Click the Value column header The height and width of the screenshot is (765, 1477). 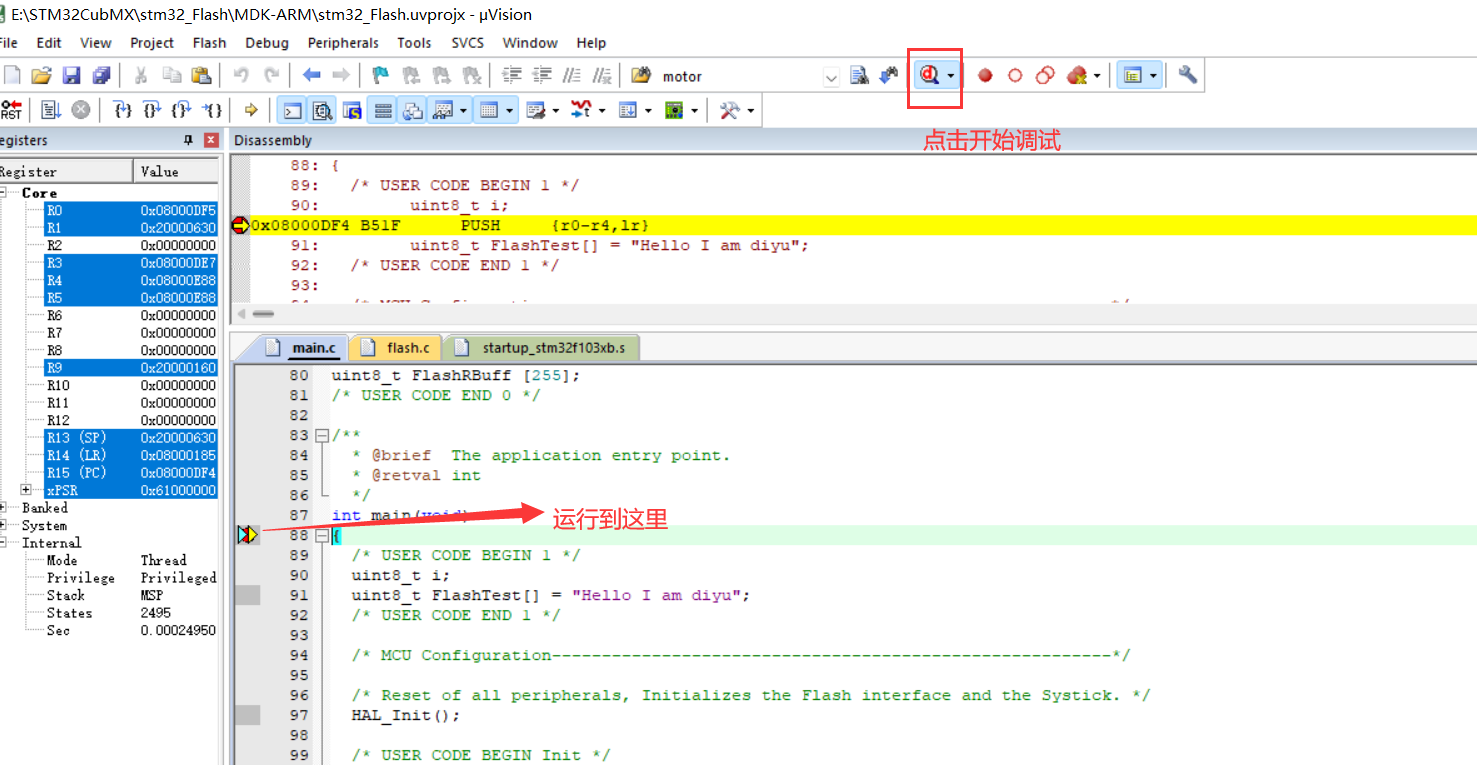[x=176, y=172]
